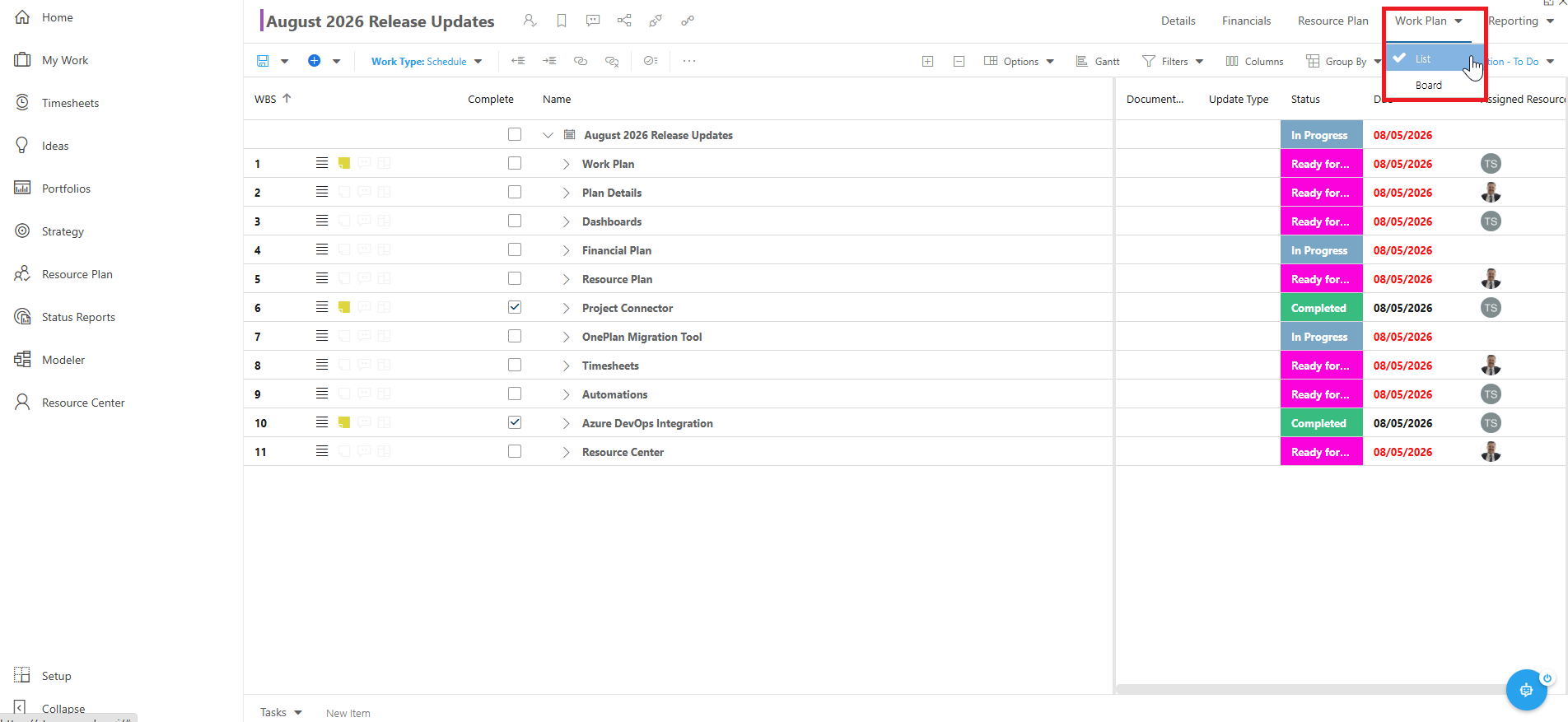Switch to the Resource Plan tab

point(1332,21)
